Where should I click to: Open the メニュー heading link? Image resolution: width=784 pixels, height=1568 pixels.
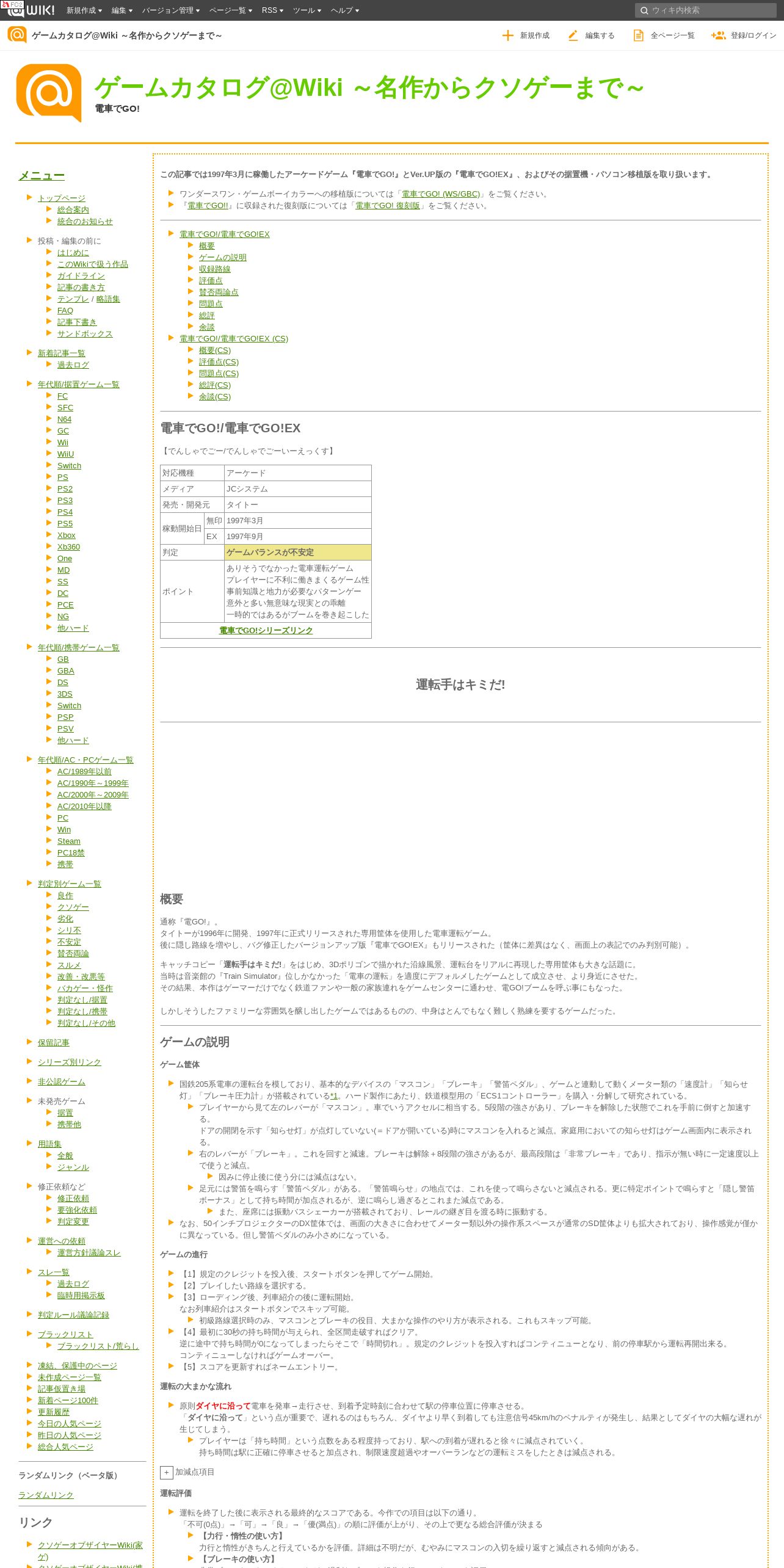coord(42,176)
